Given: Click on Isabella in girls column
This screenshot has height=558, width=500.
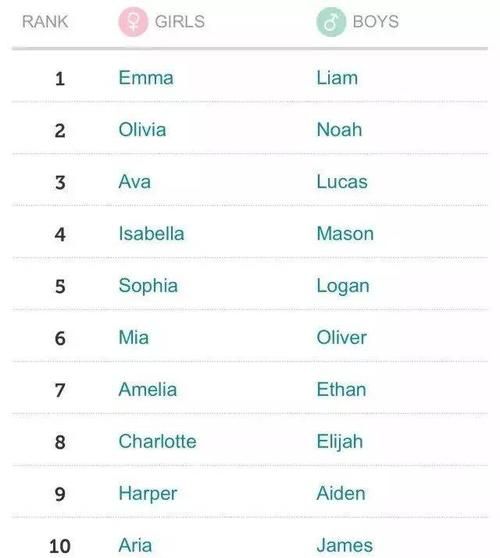Looking at the screenshot, I should click(151, 234).
